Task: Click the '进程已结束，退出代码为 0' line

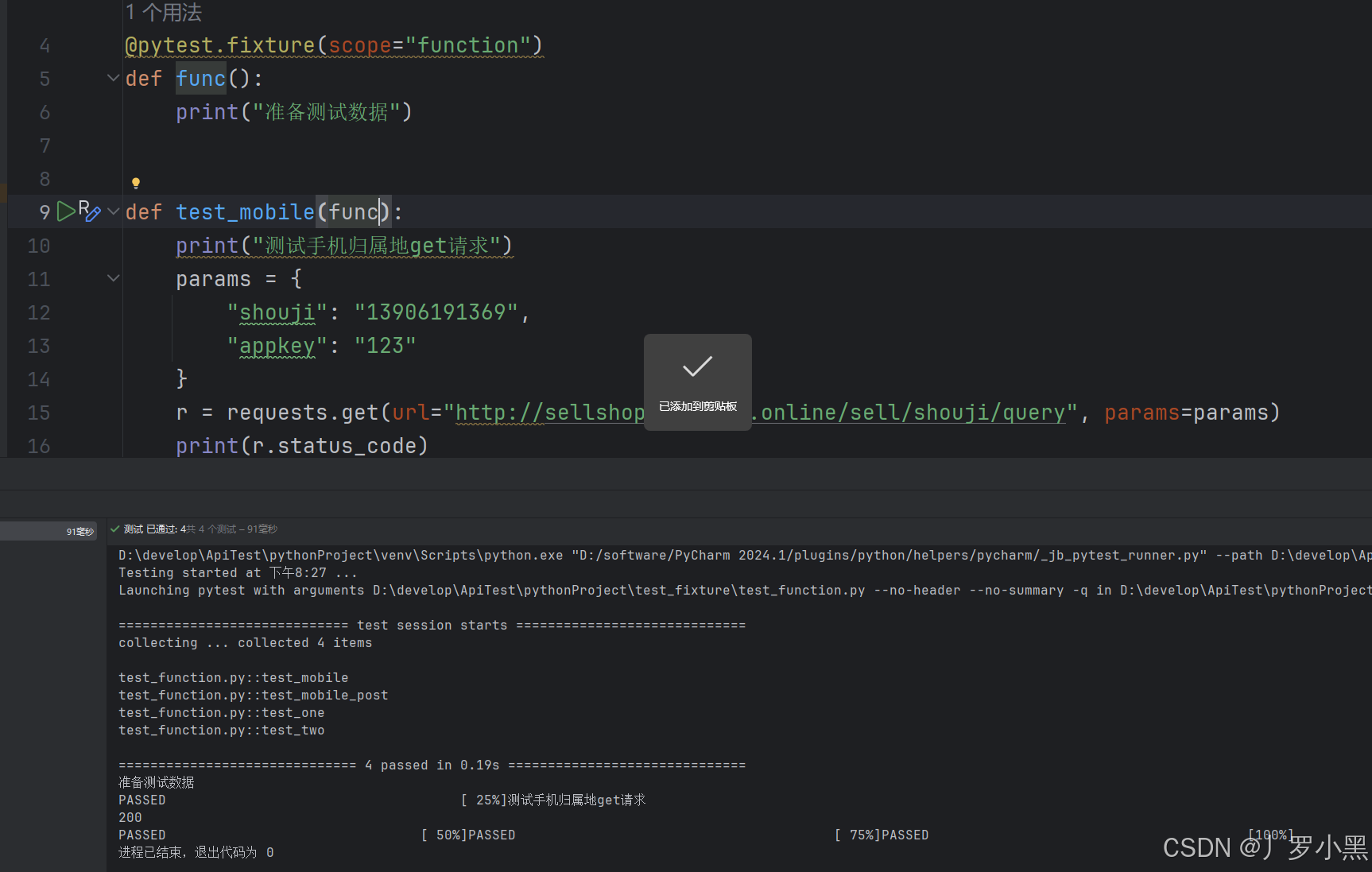Action: (x=196, y=852)
